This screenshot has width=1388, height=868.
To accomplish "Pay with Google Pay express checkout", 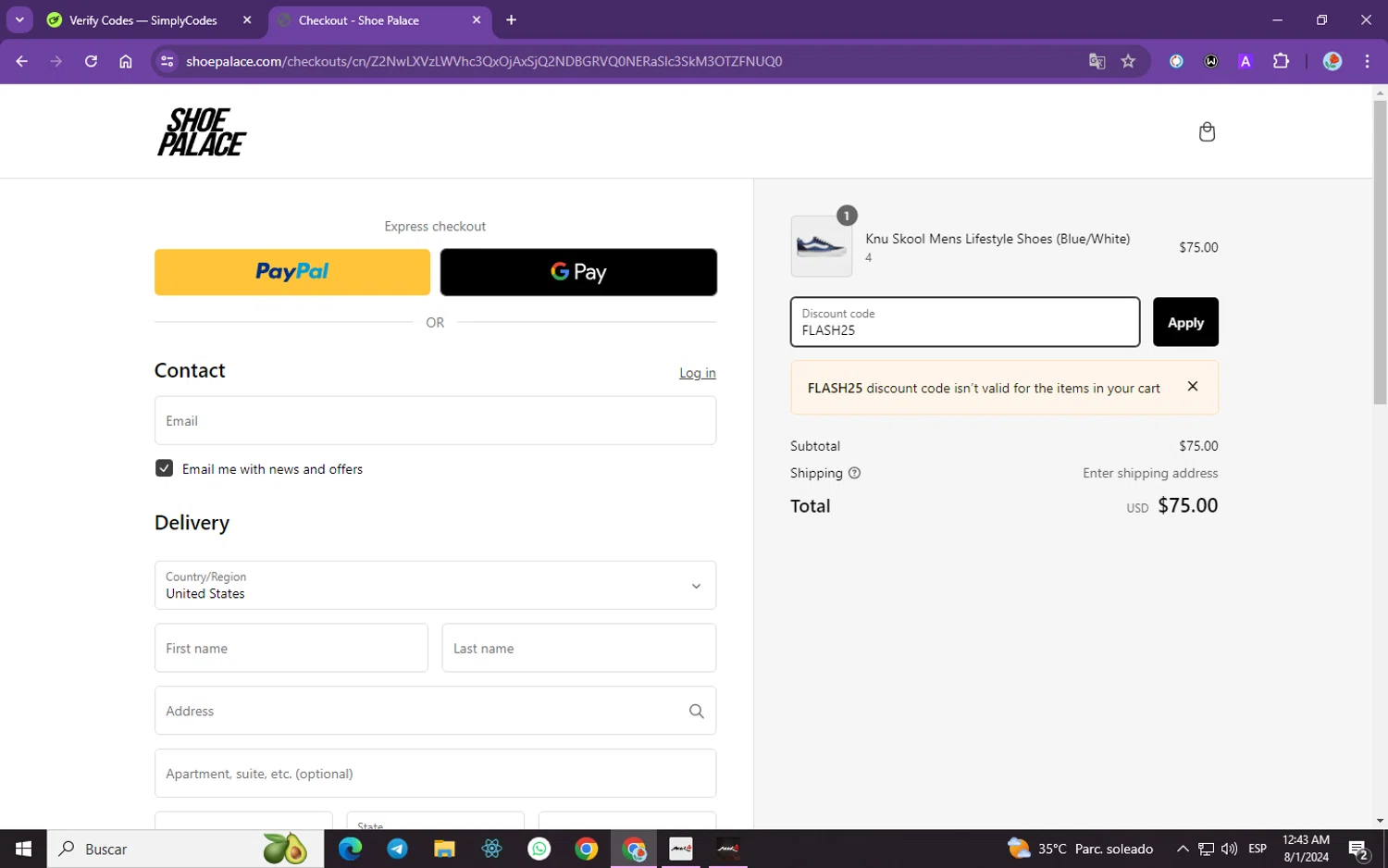I will point(578,272).
